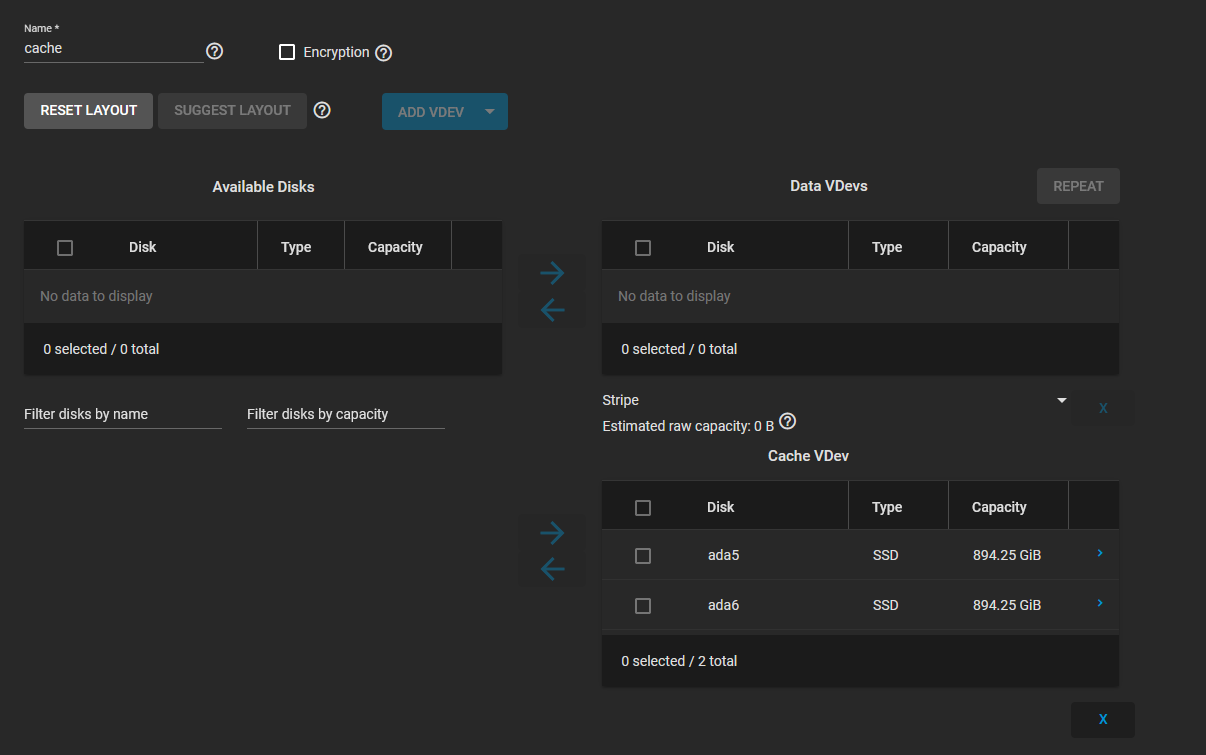Viewport: 1206px width, 755px height.
Task: Click help icon for Estimated raw capacity
Action: click(788, 421)
